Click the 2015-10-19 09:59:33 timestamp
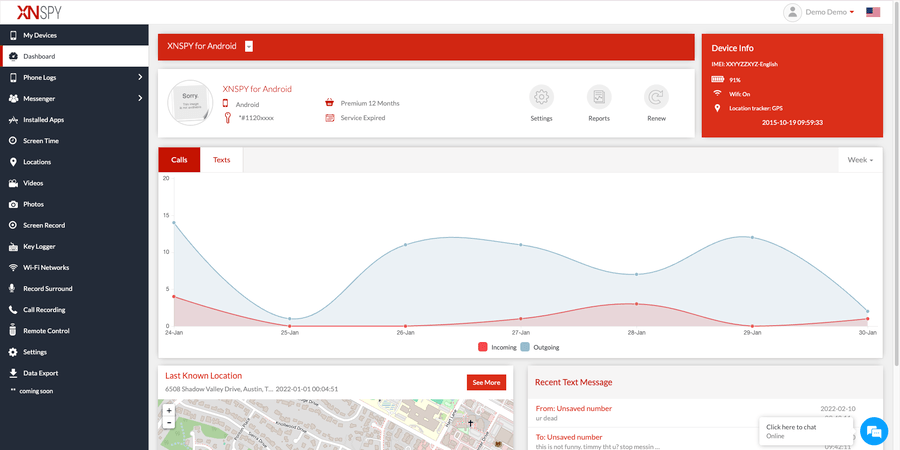This screenshot has width=900, height=450. 792,122
